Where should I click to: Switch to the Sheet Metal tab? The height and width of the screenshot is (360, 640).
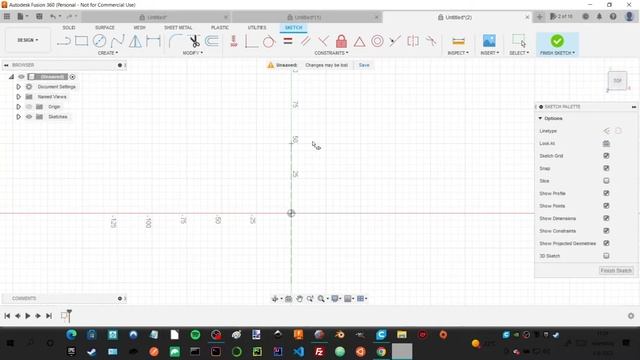(x=178, y=27)
